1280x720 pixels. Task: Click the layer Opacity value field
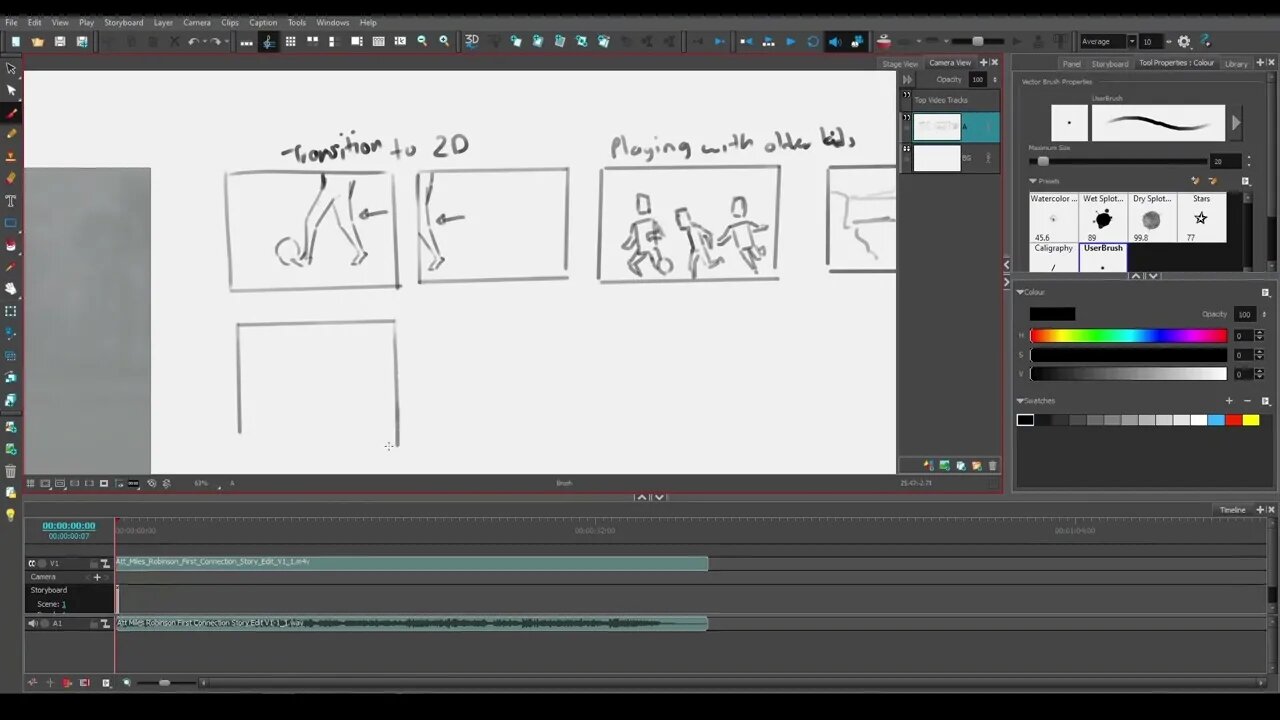[978, 79]
